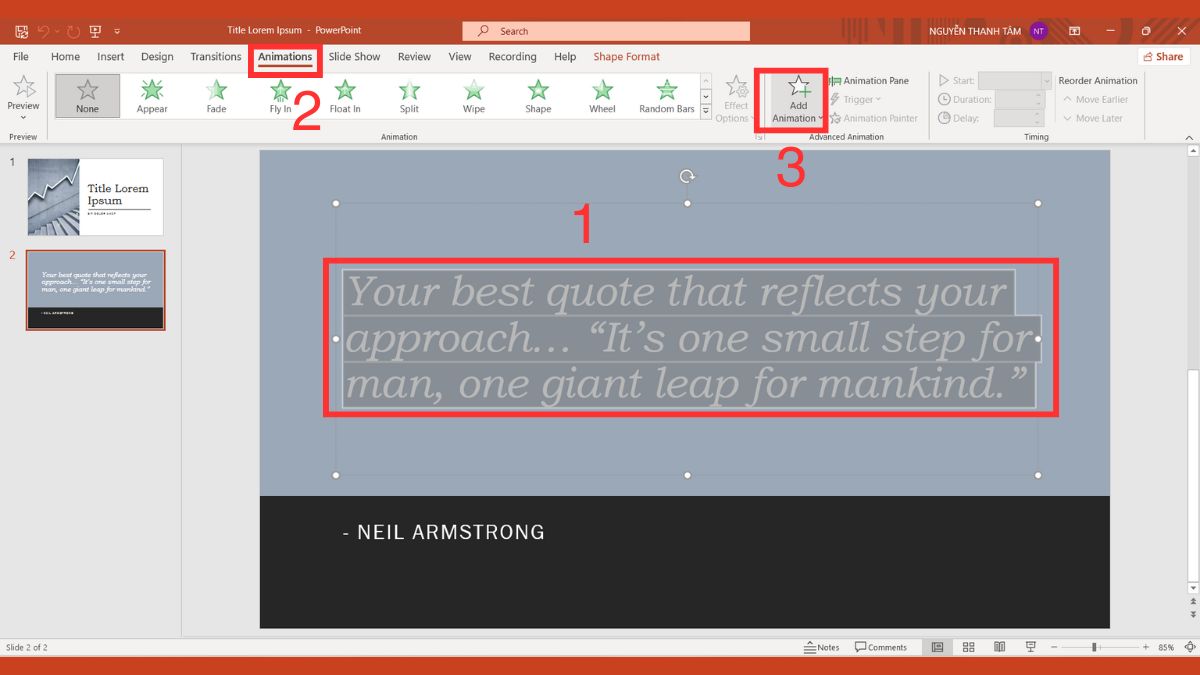This screenshot has height=675, width=1200.
Task: Activate the Animation Painter
Action: coord(874,118)
